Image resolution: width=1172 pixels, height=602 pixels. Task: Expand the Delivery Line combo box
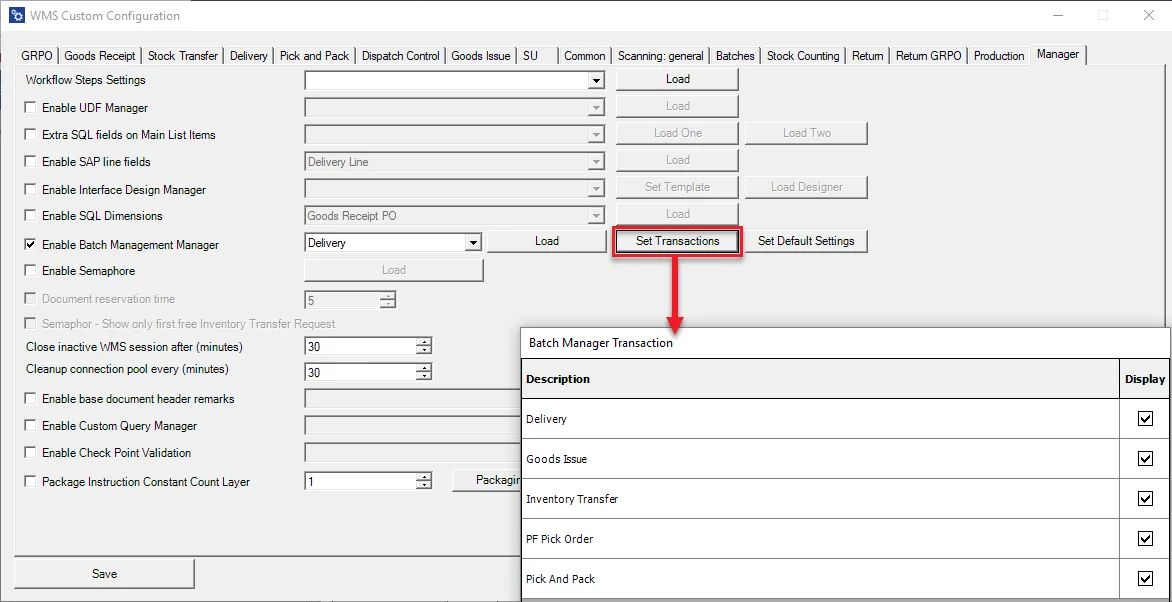[x=597, y=161]
